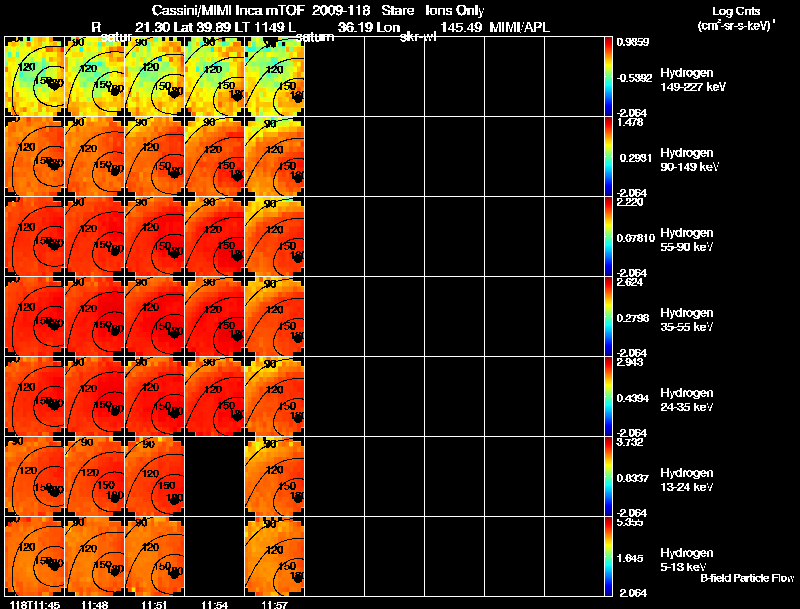Click the 'Cassini/MIMI Inca mTOF' title text
Screen dimensions: 800x609
tap(228, 11)
